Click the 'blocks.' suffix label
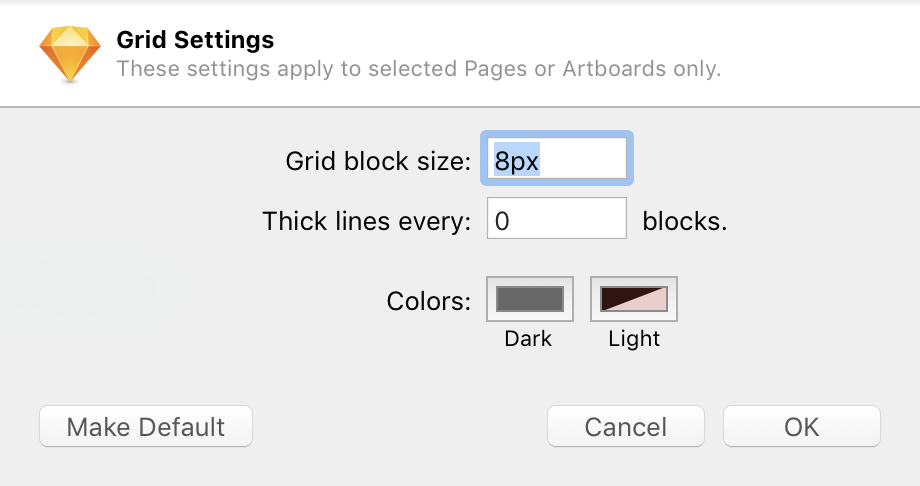Image resolution: width=920 pixels, height=486 pixels. click(684, 221)
